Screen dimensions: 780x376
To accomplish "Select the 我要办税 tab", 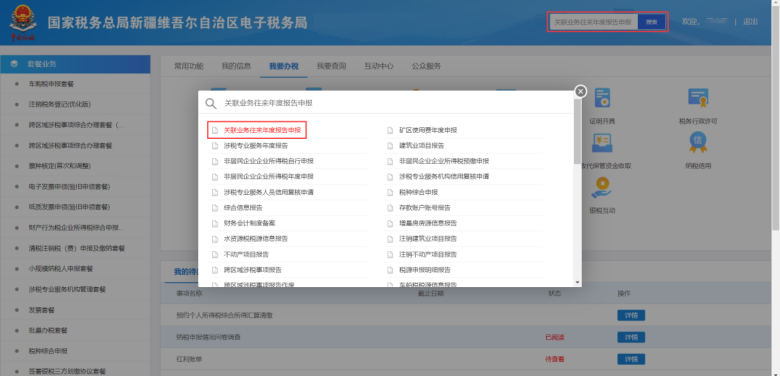I will click(284, 66).
